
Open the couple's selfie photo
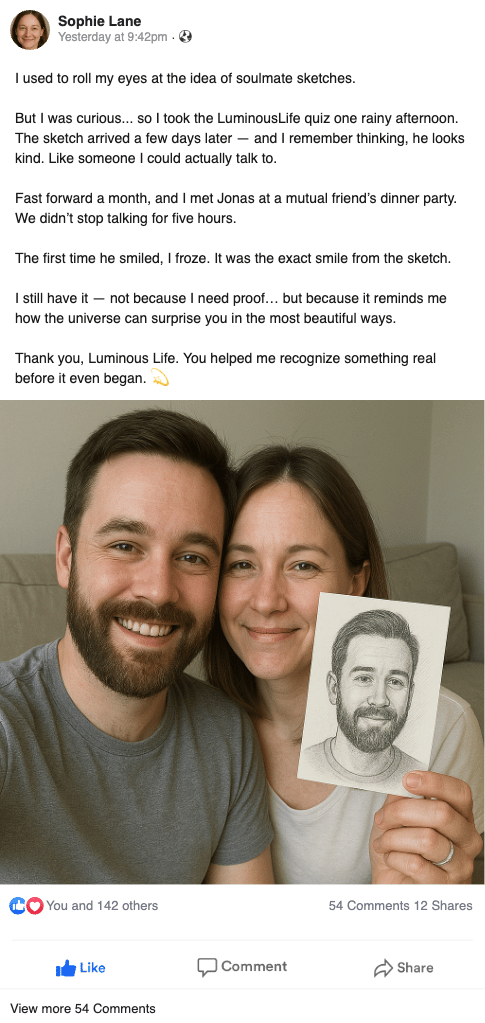pyautogui.click(x=242, y=642)
